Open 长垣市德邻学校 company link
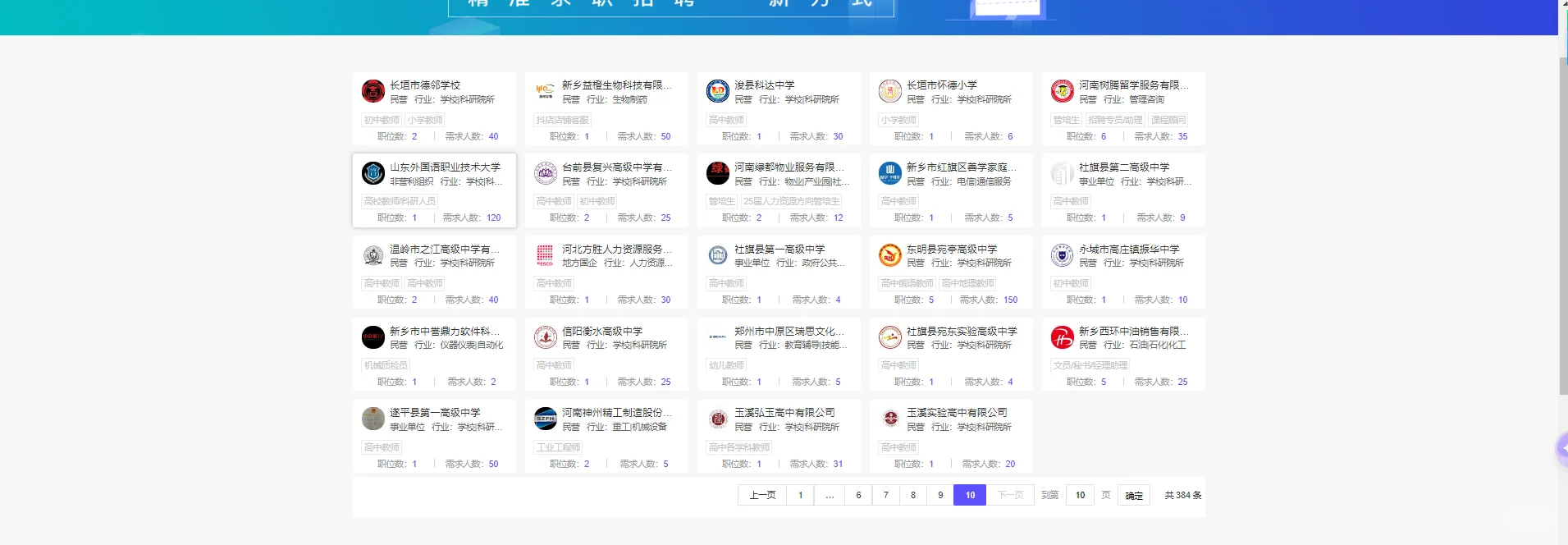This screenshot has width=1568, height=545. point(425,85)
